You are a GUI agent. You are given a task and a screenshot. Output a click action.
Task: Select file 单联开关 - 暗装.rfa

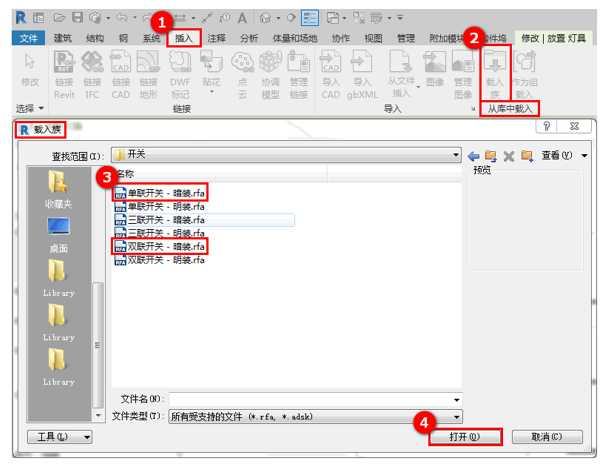pos(161,192)
